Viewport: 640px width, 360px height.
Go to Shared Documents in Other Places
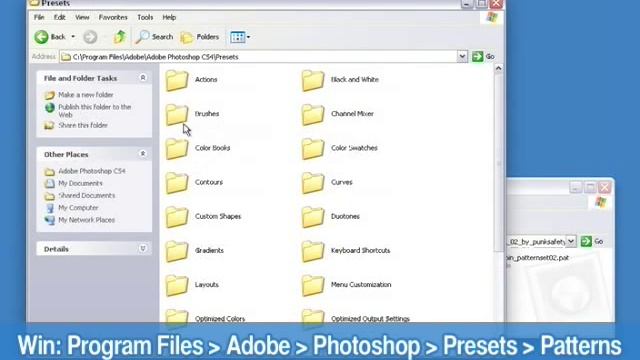pos(87,196)
